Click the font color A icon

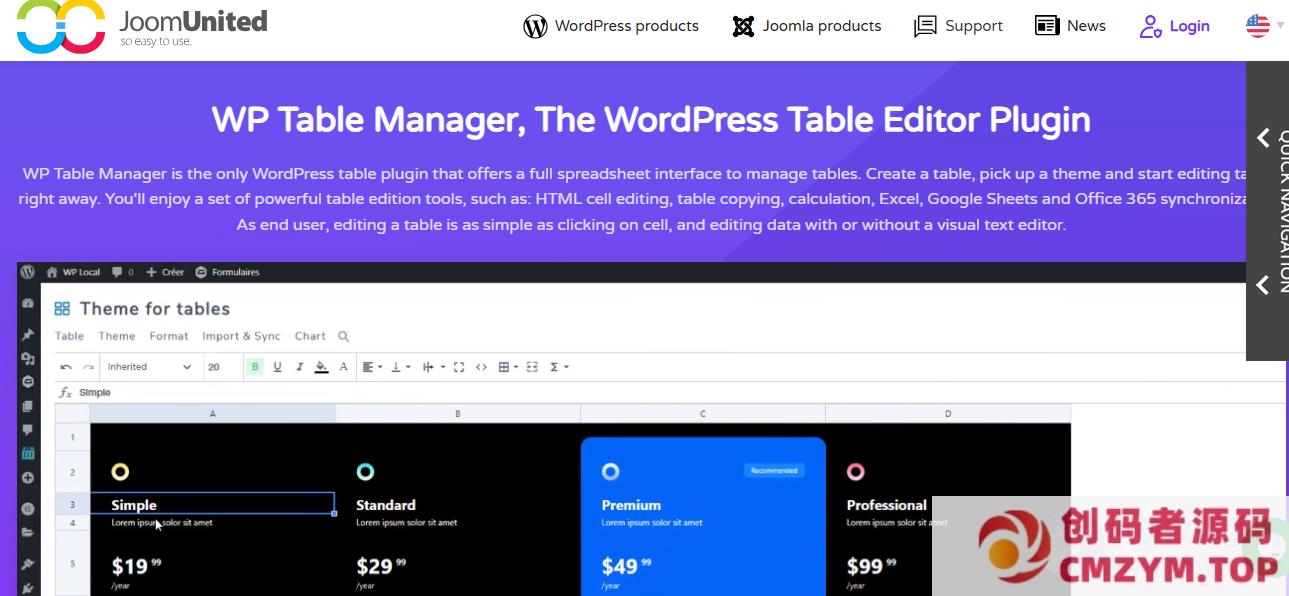[343, 367]
